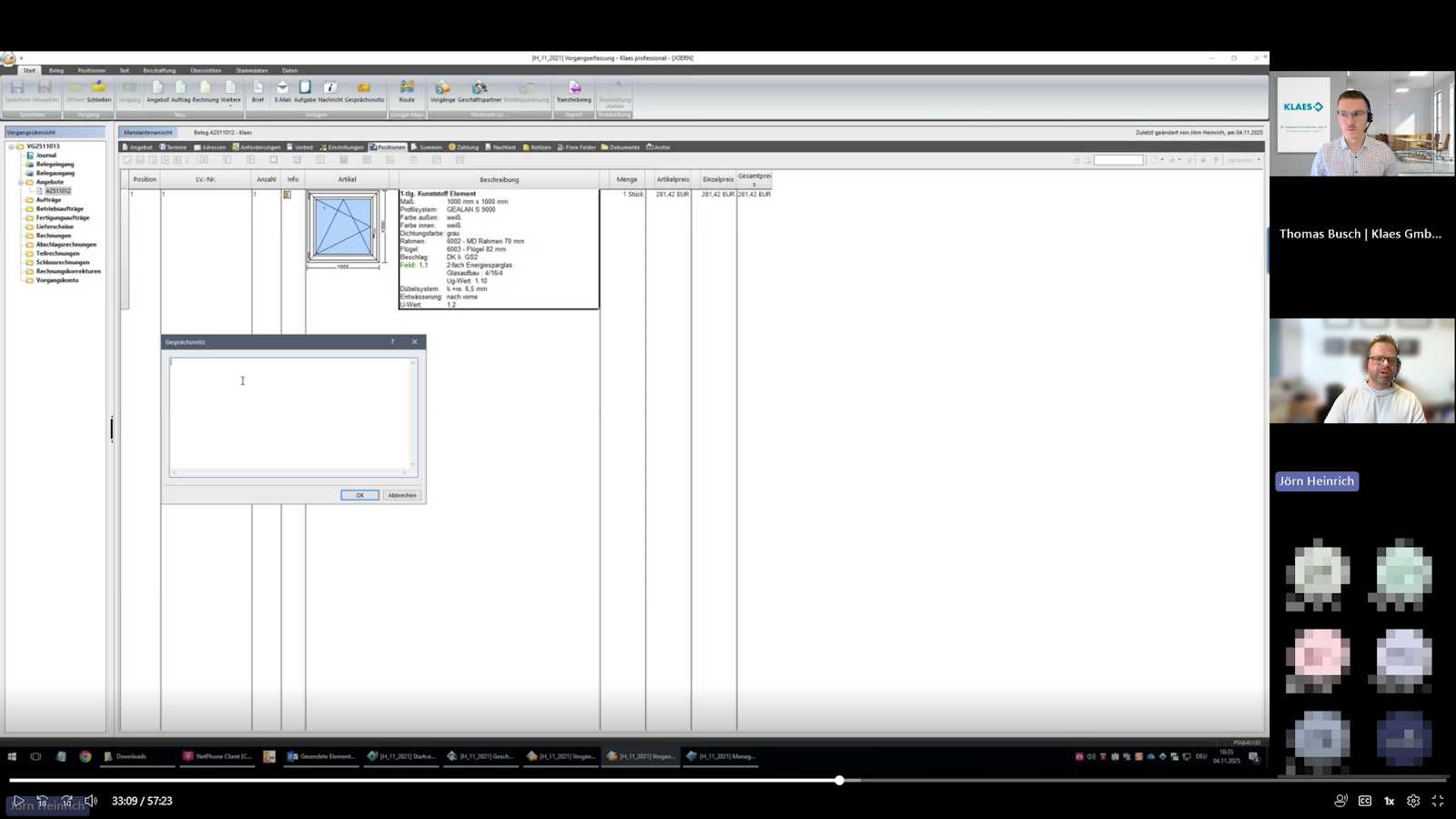Create new Rechnung from ribbon

(206, 91)
